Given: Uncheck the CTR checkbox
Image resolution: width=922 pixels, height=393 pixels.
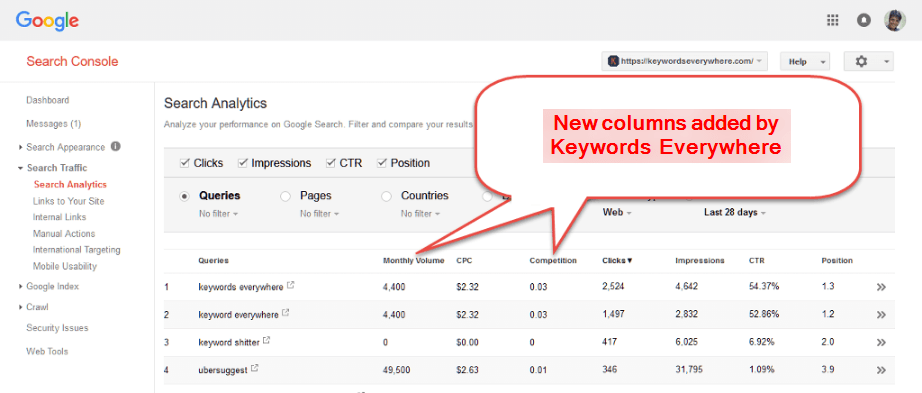Looking at the screenshot, I should point(330,163).
